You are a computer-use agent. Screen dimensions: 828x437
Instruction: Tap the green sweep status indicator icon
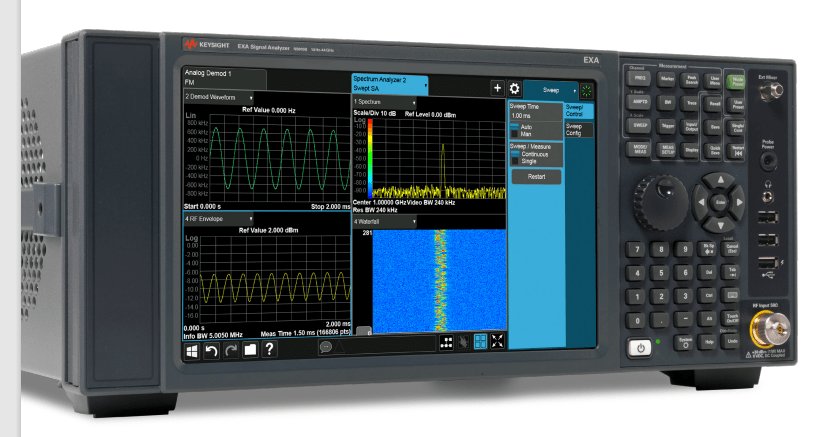[586, 91]
